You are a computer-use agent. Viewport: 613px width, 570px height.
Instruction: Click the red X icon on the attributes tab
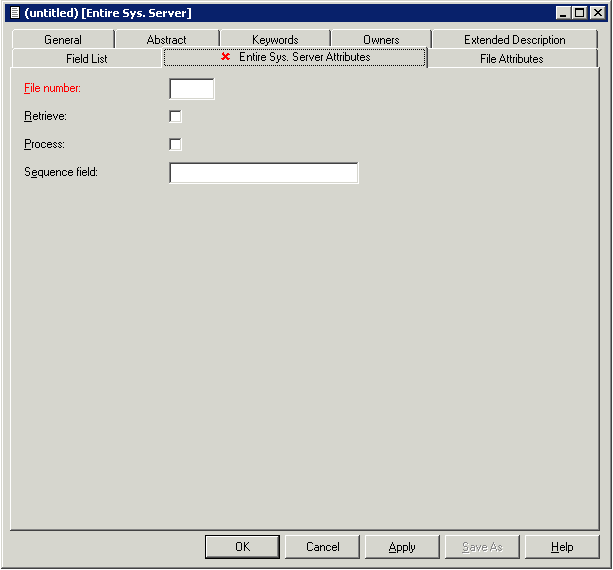pyautogui.click(x=226, y=57)
